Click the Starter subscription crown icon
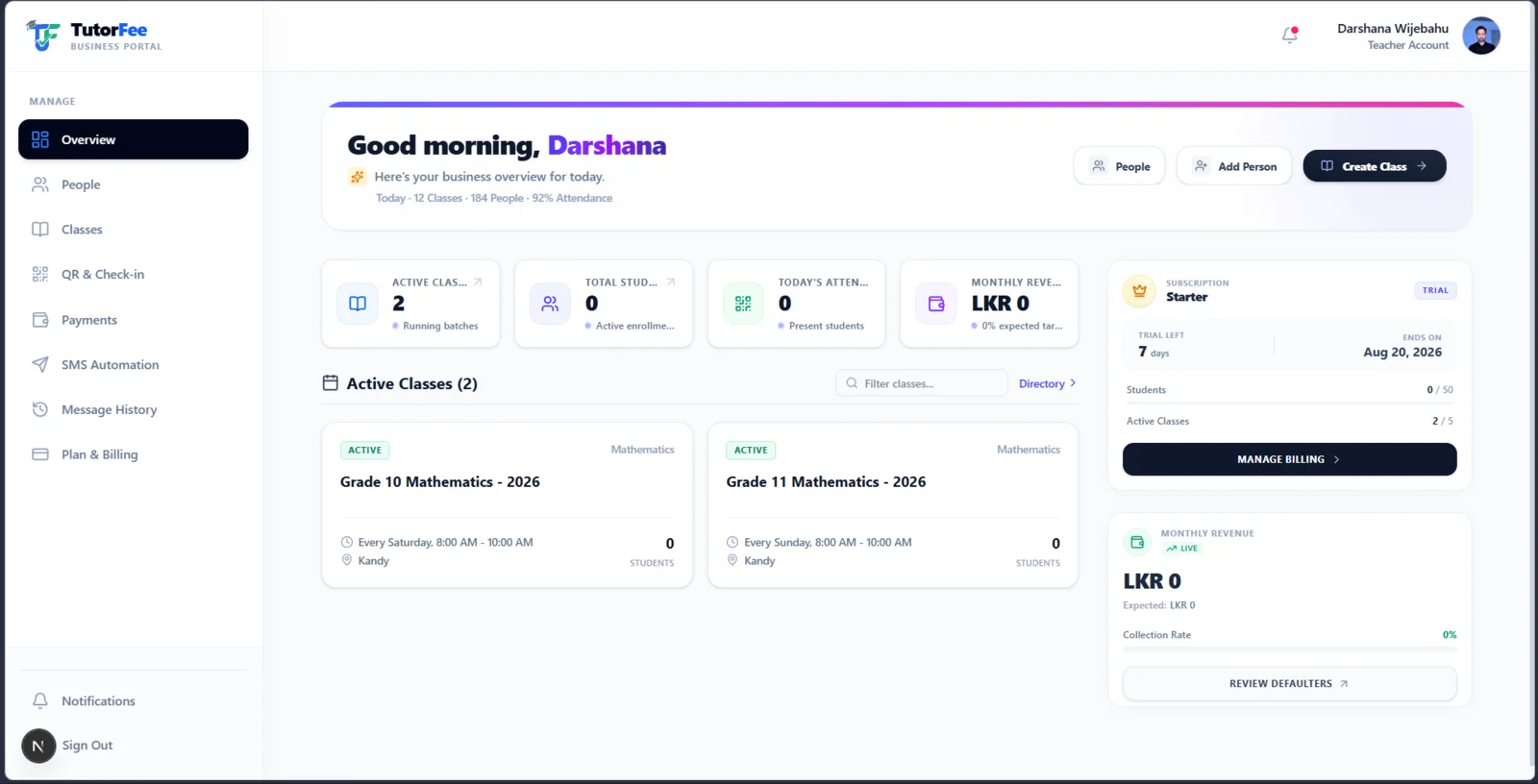This screenshot has height=784, width=1538. tap(1139, 290)
